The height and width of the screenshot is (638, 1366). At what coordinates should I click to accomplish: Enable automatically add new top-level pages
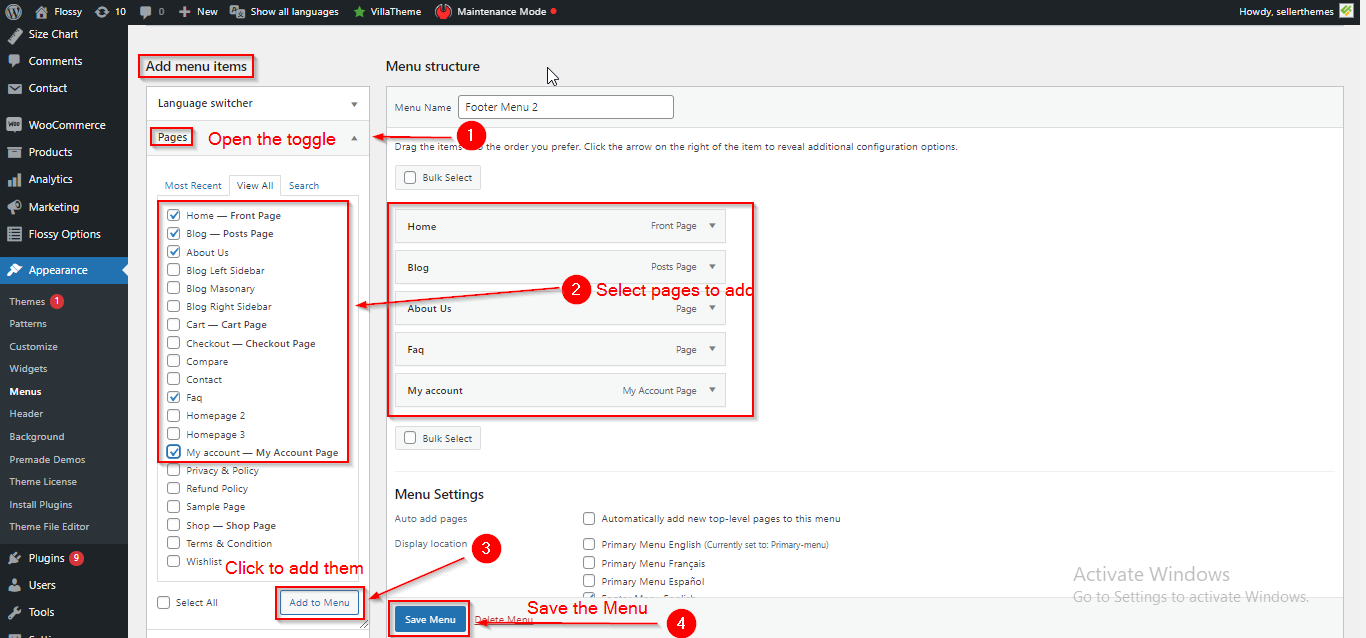[x=590, y=518]
